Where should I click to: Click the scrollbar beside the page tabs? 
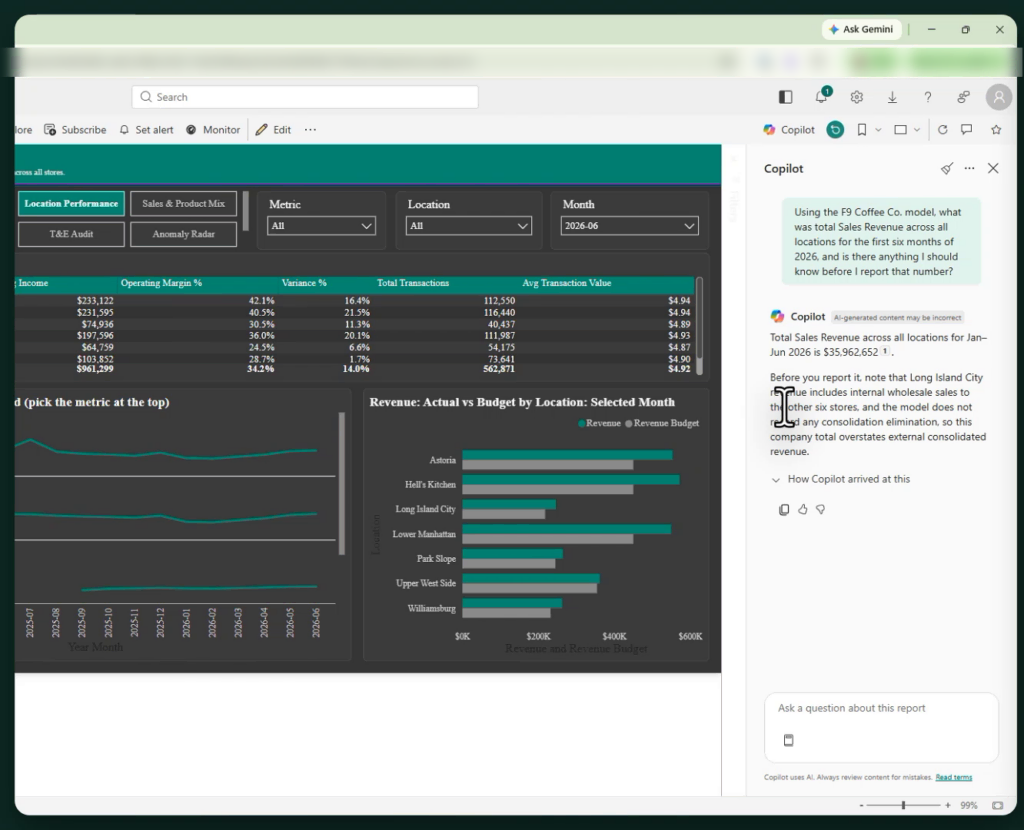[246, 211]
